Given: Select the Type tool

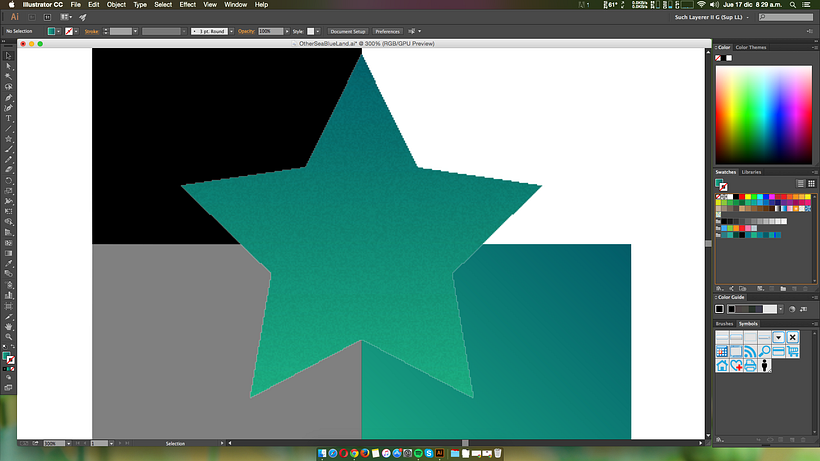Looking at the screenshot, I should point(8,118).
